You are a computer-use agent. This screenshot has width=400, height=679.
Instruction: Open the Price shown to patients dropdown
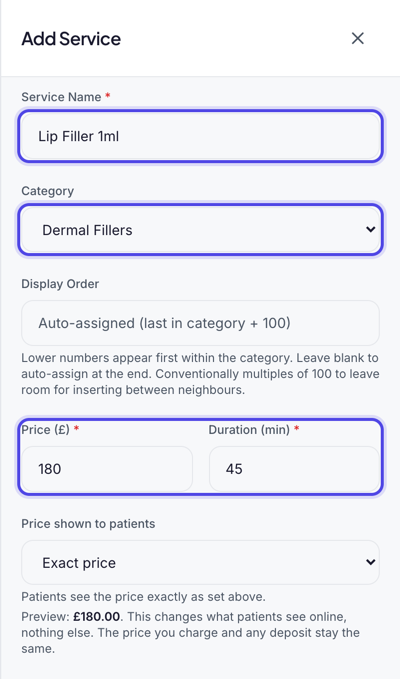(x=200, y=563)
